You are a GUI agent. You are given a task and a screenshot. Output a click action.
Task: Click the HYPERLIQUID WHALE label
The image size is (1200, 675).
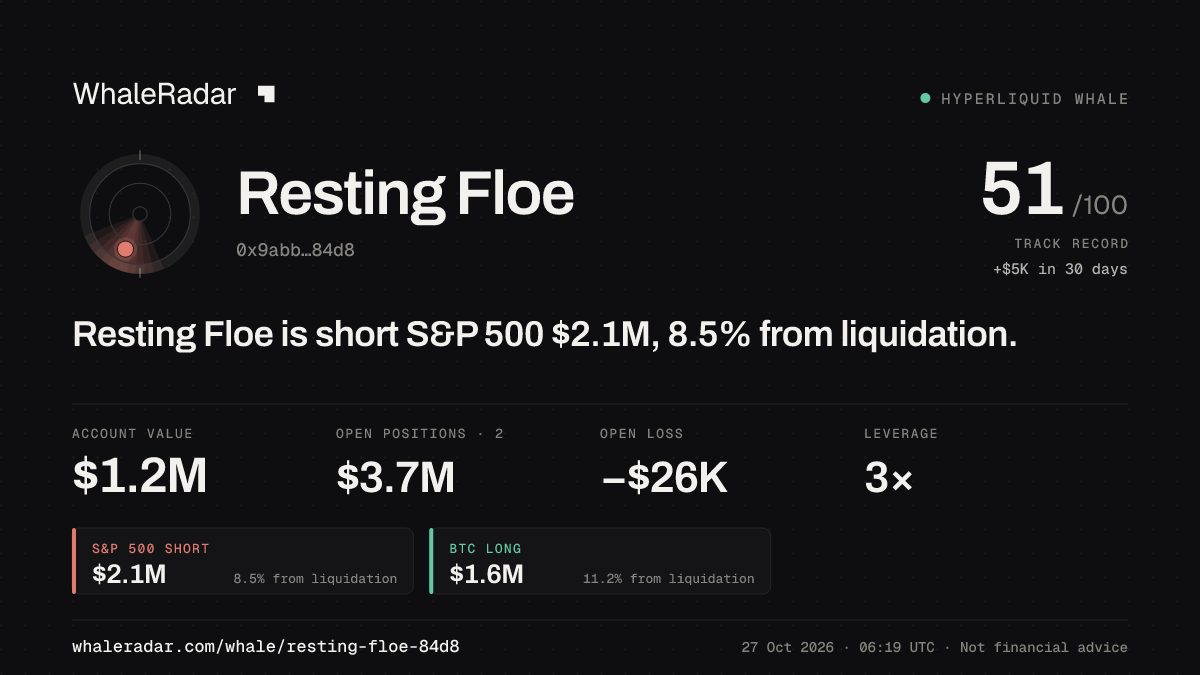pyautogui.click(x=1034, y=99)
